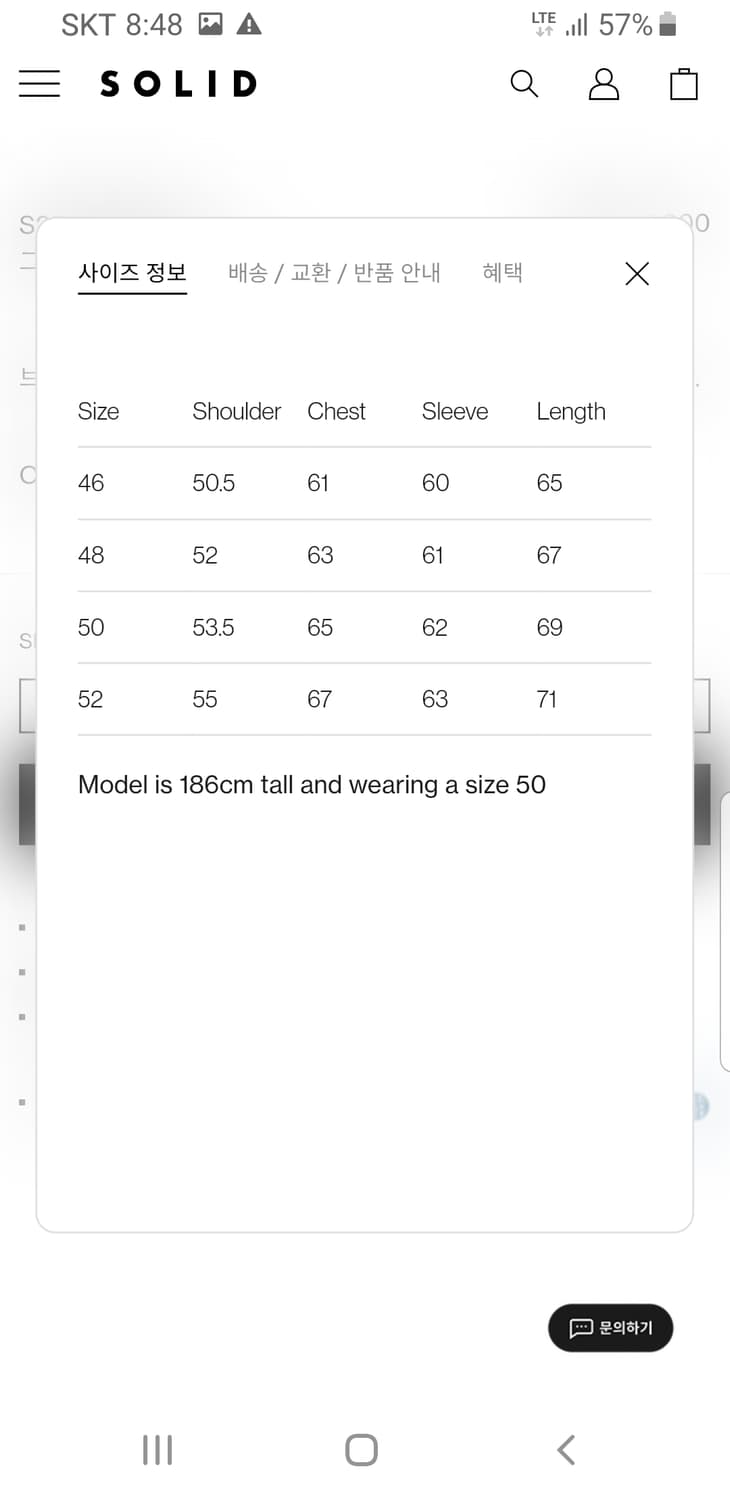
Task: Tap the status bar battery indicator
Action: click(667, 24)
